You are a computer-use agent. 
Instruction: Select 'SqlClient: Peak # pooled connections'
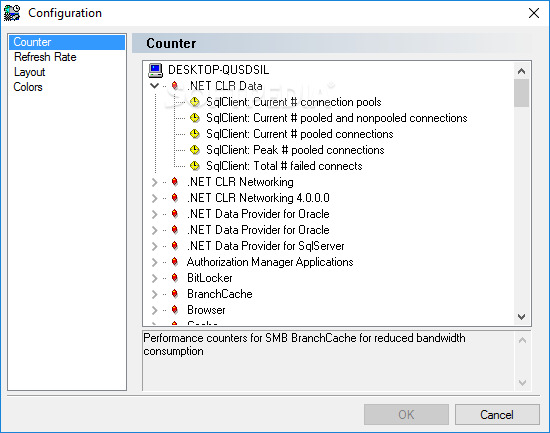tap(295, 150)
